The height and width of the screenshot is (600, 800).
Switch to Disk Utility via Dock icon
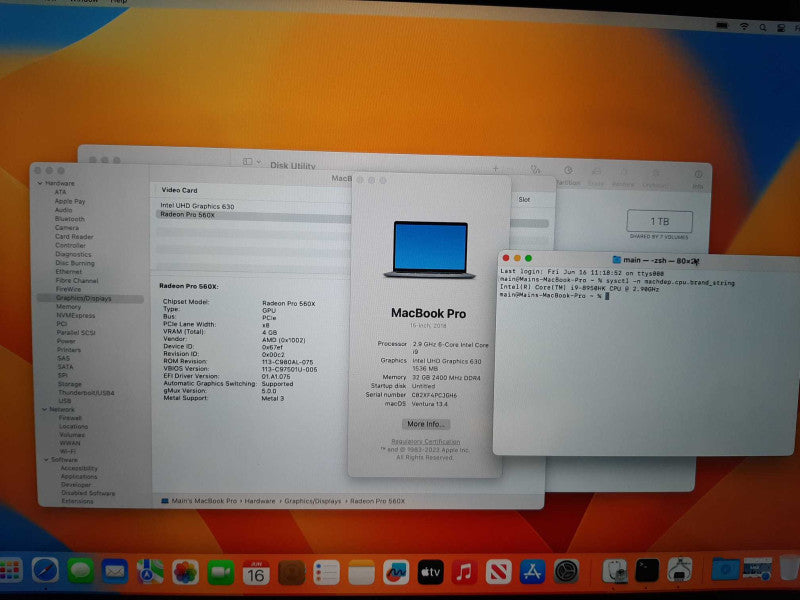[614, 570]
